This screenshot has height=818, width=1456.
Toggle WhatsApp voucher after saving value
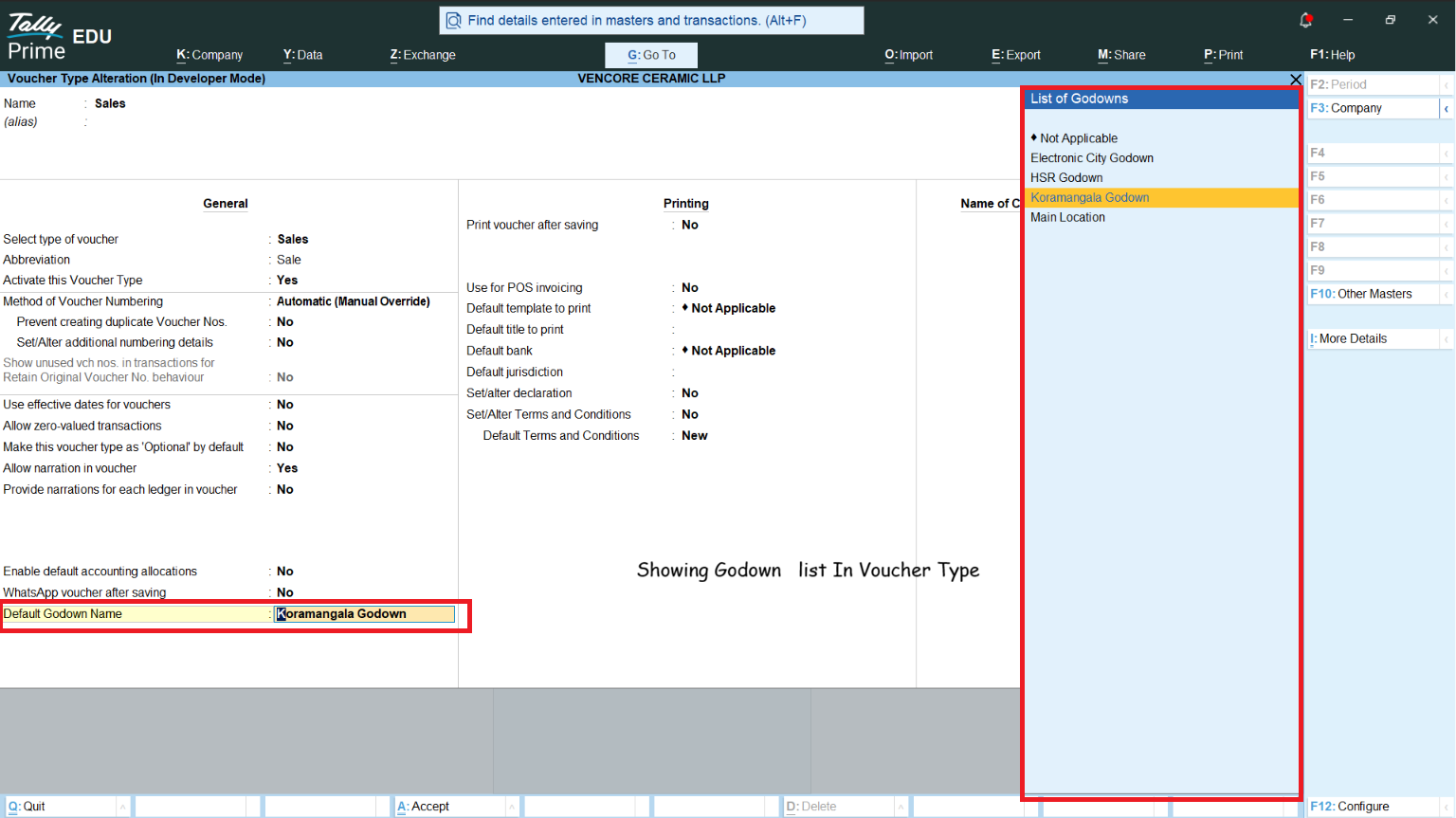click(285, 592)
